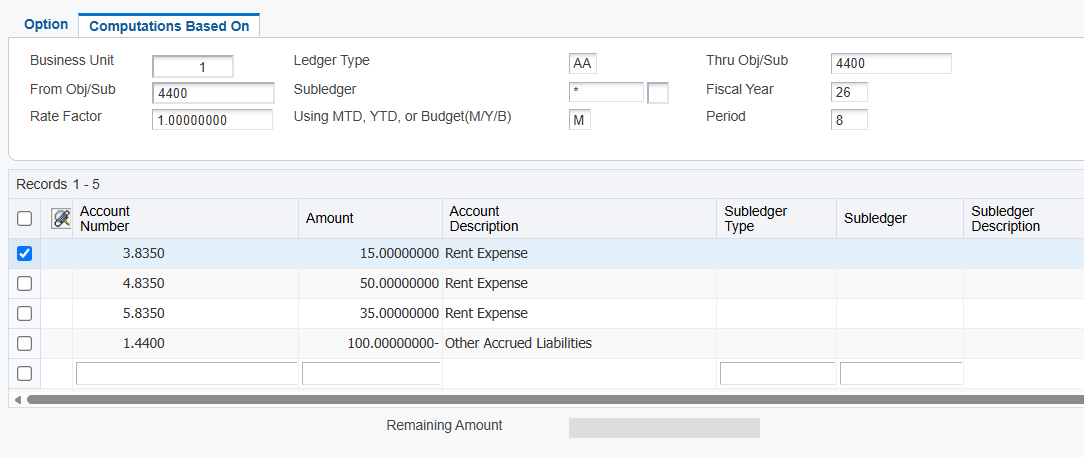Click the Records 1 - 5 label
Screen dimensions: 1084x457
(x=58, y=185)
